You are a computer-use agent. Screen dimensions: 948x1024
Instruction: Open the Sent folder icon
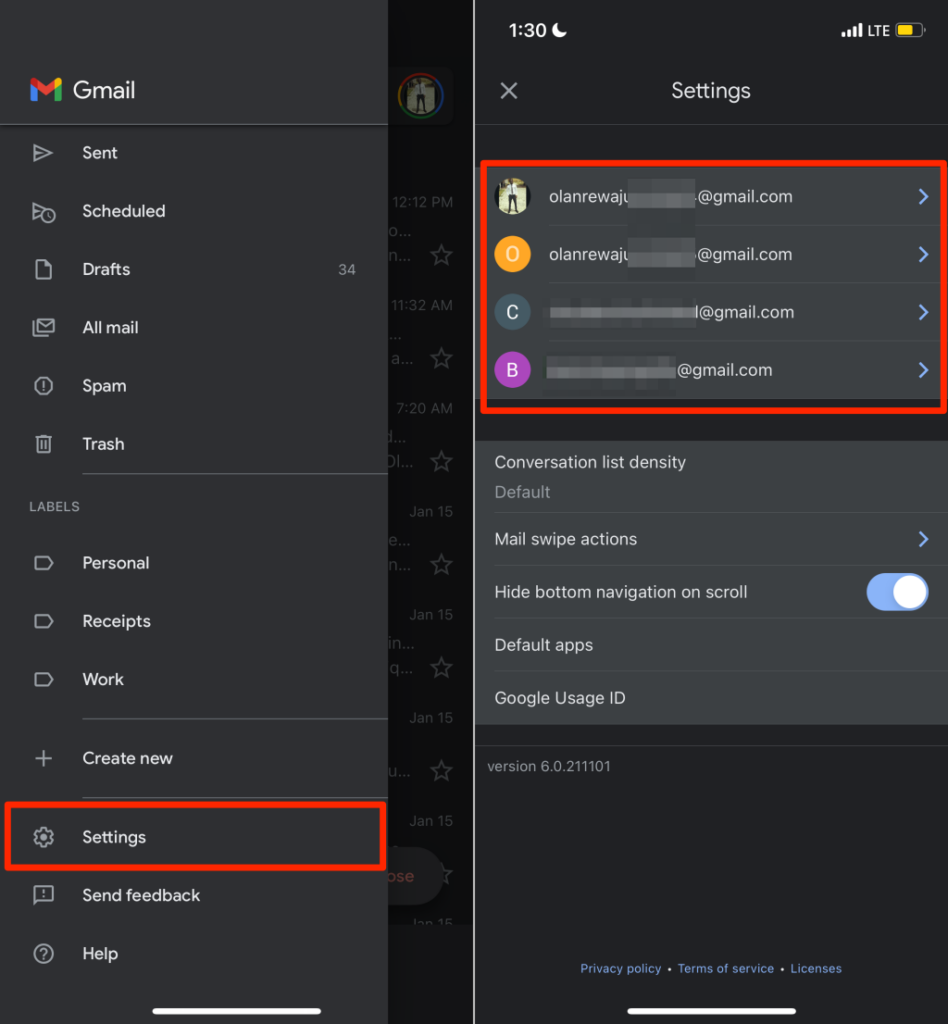[43, 152]
